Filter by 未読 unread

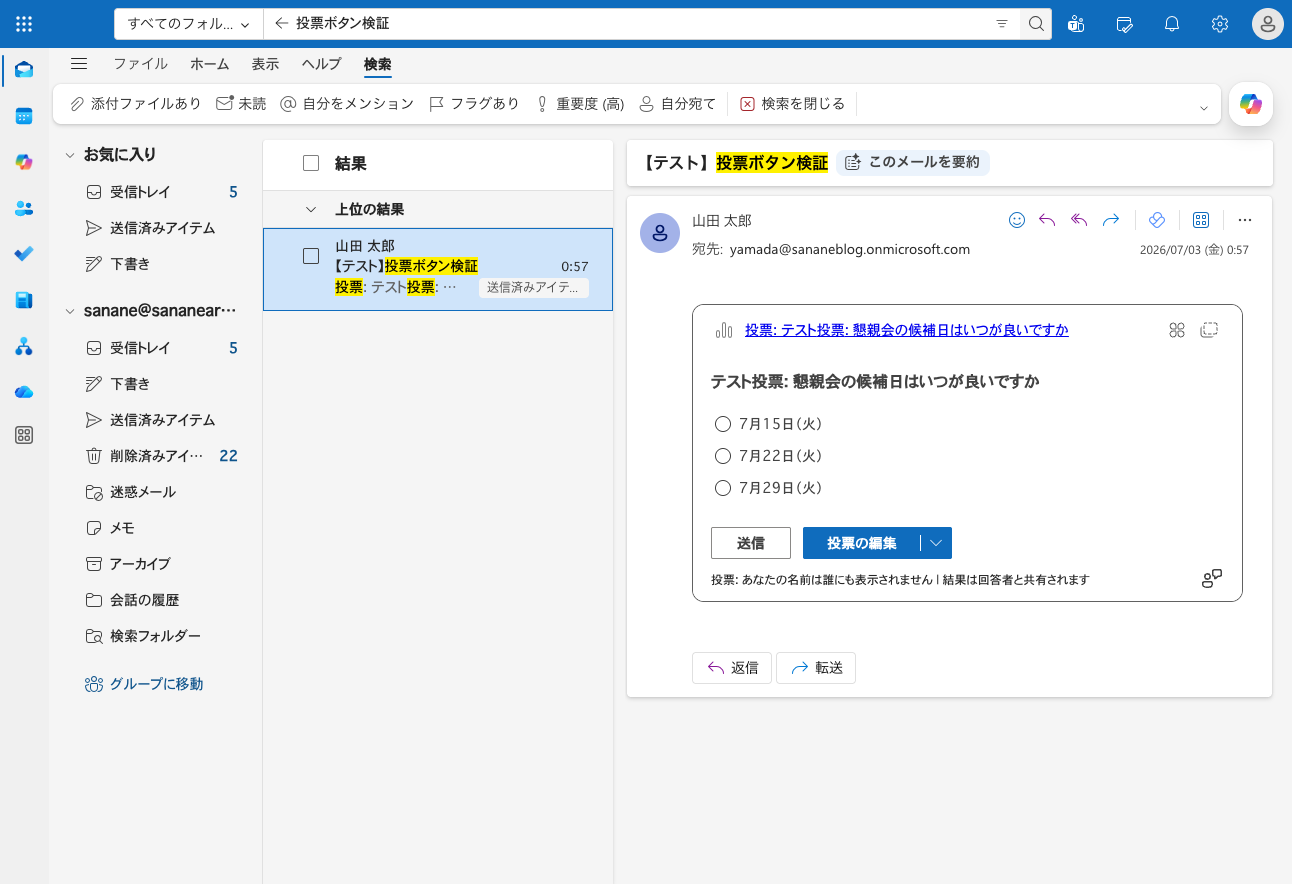click(241, 104)
